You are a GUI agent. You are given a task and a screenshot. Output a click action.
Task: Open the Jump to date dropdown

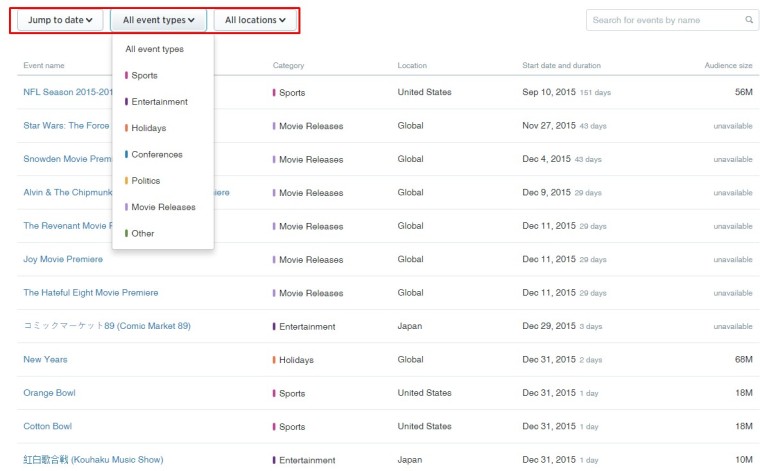pos(60,20)
